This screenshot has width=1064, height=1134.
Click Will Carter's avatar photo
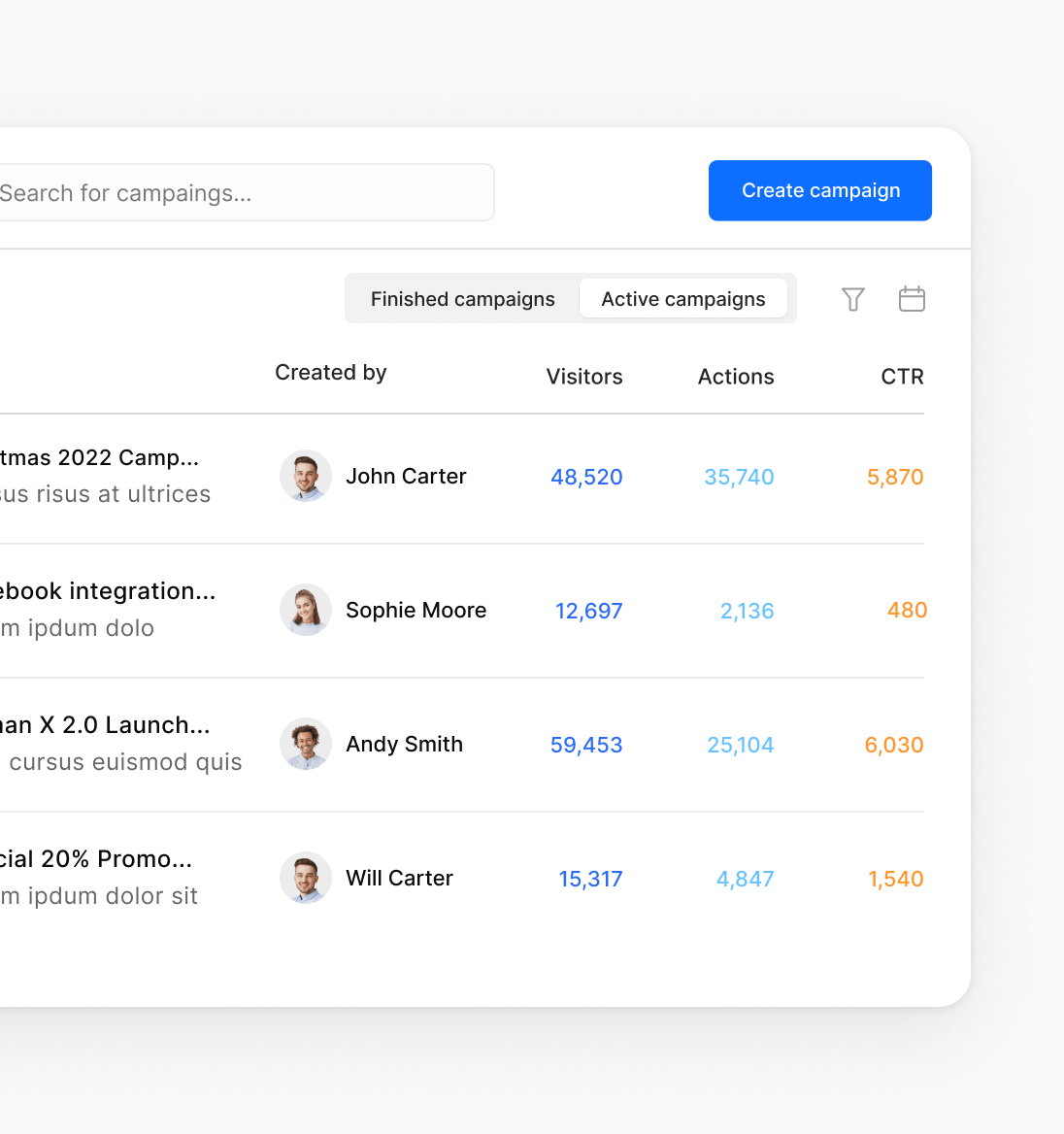[305, 878]
